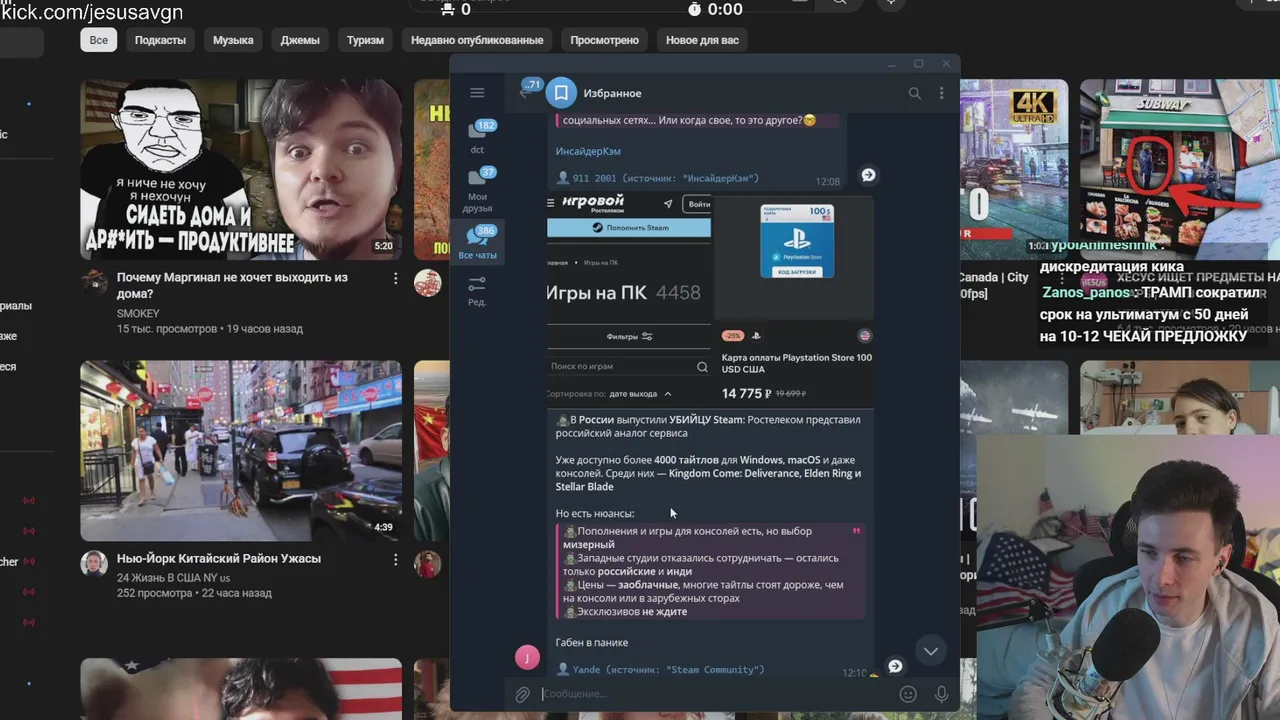Search within the Избранное chat
This screenshot has height=720, width=1280.
[x=914, y=93]
